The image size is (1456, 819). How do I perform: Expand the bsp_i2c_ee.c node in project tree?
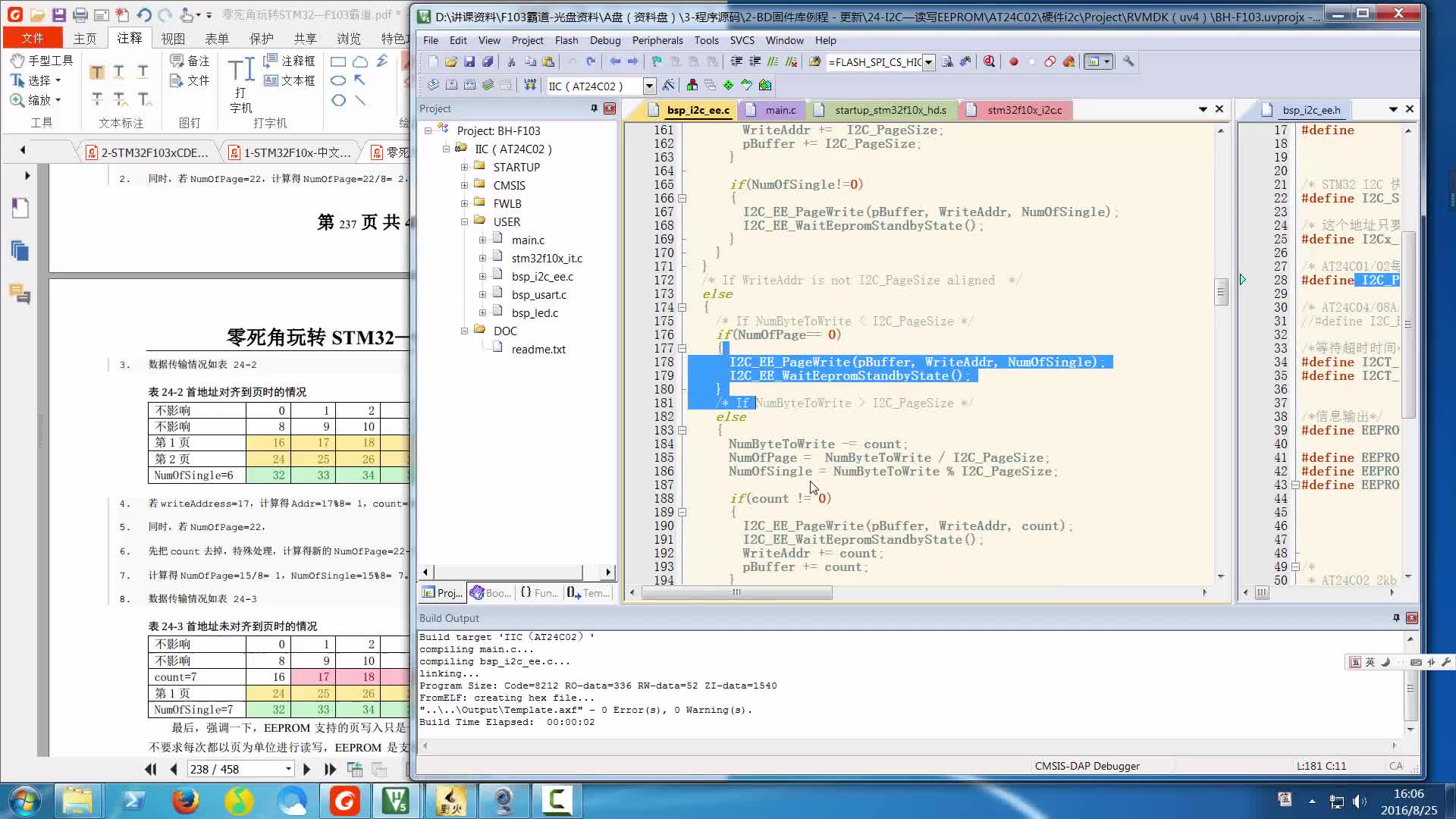tap(482, 277)
